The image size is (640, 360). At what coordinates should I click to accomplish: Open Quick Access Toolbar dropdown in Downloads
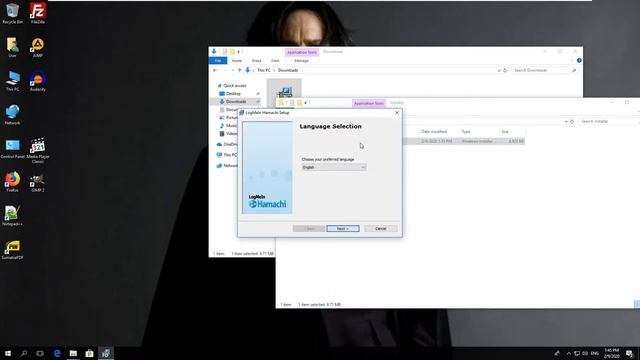239,52
